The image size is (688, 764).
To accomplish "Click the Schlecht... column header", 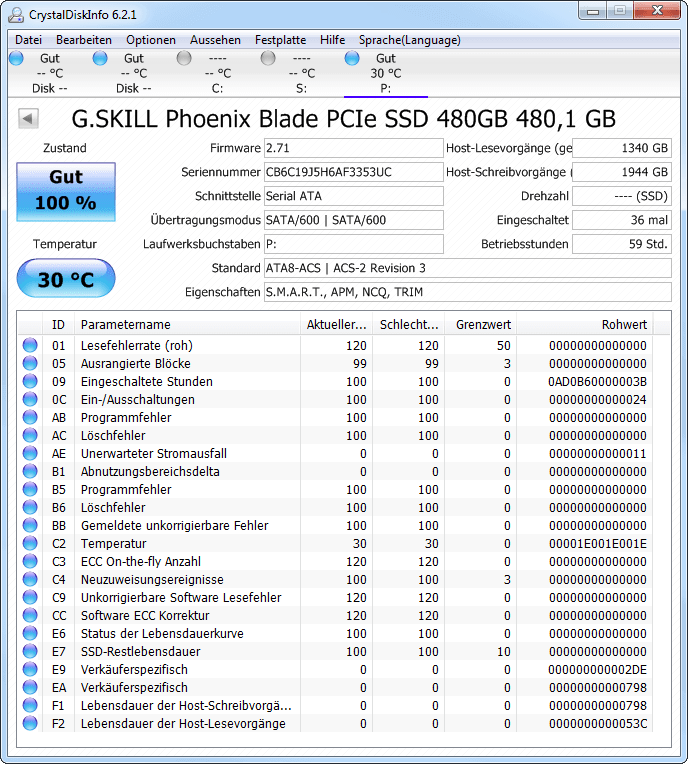I will [x=408, y=325].
